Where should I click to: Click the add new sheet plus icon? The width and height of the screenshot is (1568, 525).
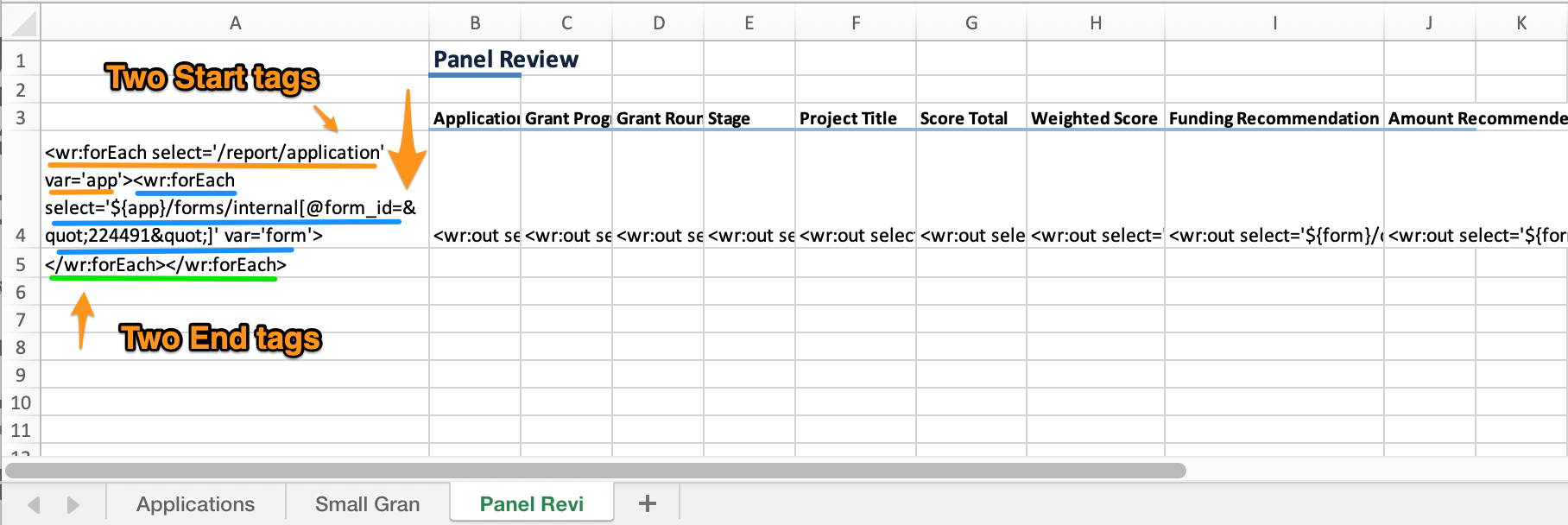click(647, 503)
